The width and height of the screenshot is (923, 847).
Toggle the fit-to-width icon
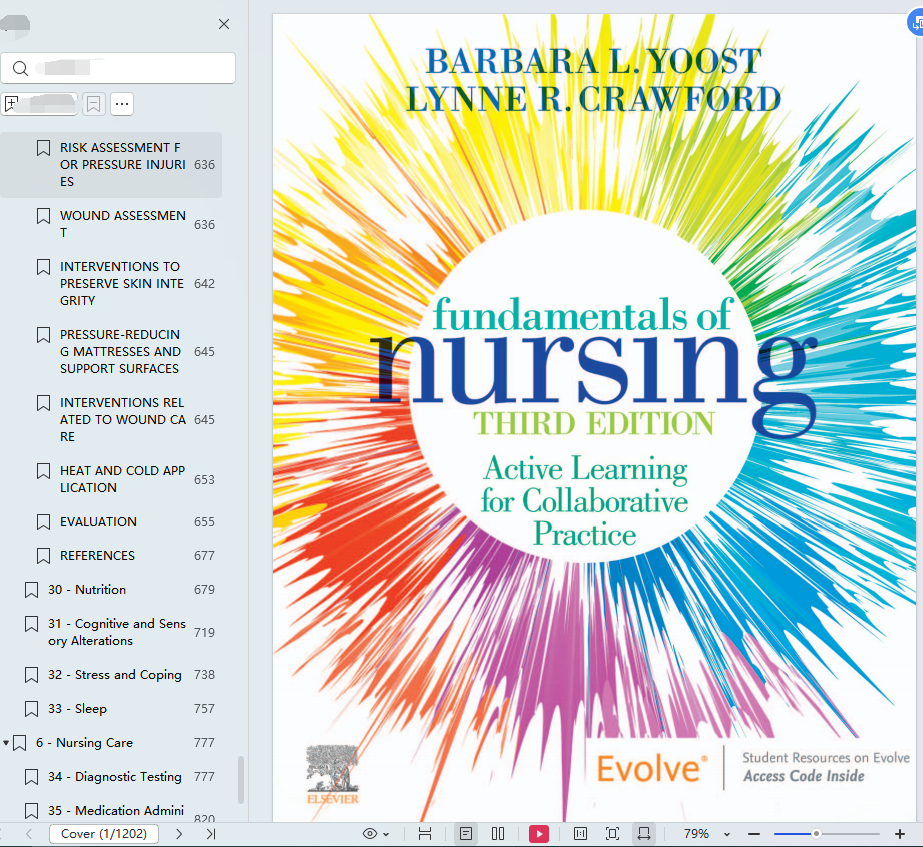pos(644,834)
